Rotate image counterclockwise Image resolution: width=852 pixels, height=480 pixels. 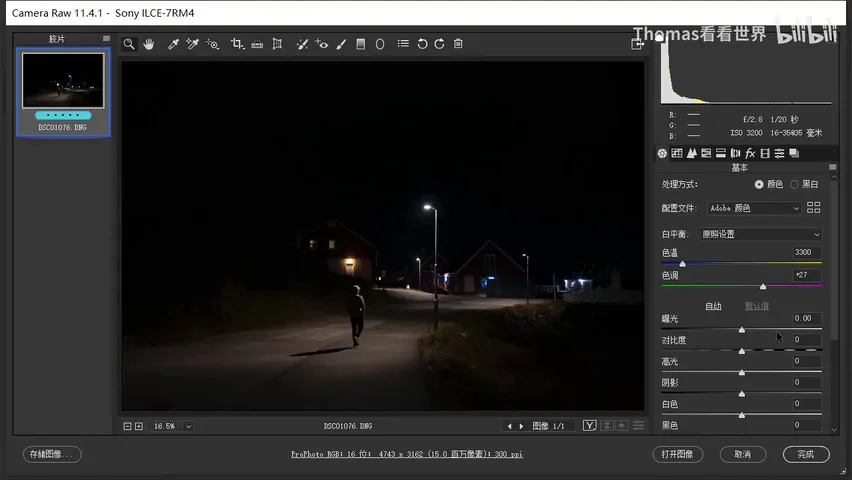click(x=422, y=44)
